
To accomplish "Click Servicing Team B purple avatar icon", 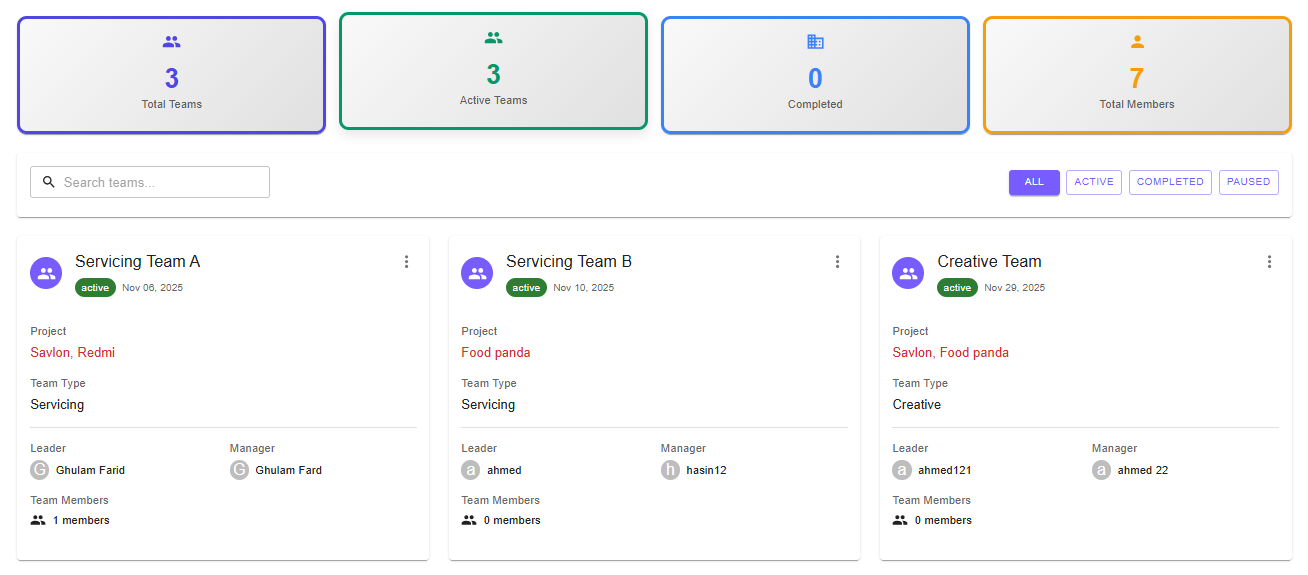I will [477, 273].
